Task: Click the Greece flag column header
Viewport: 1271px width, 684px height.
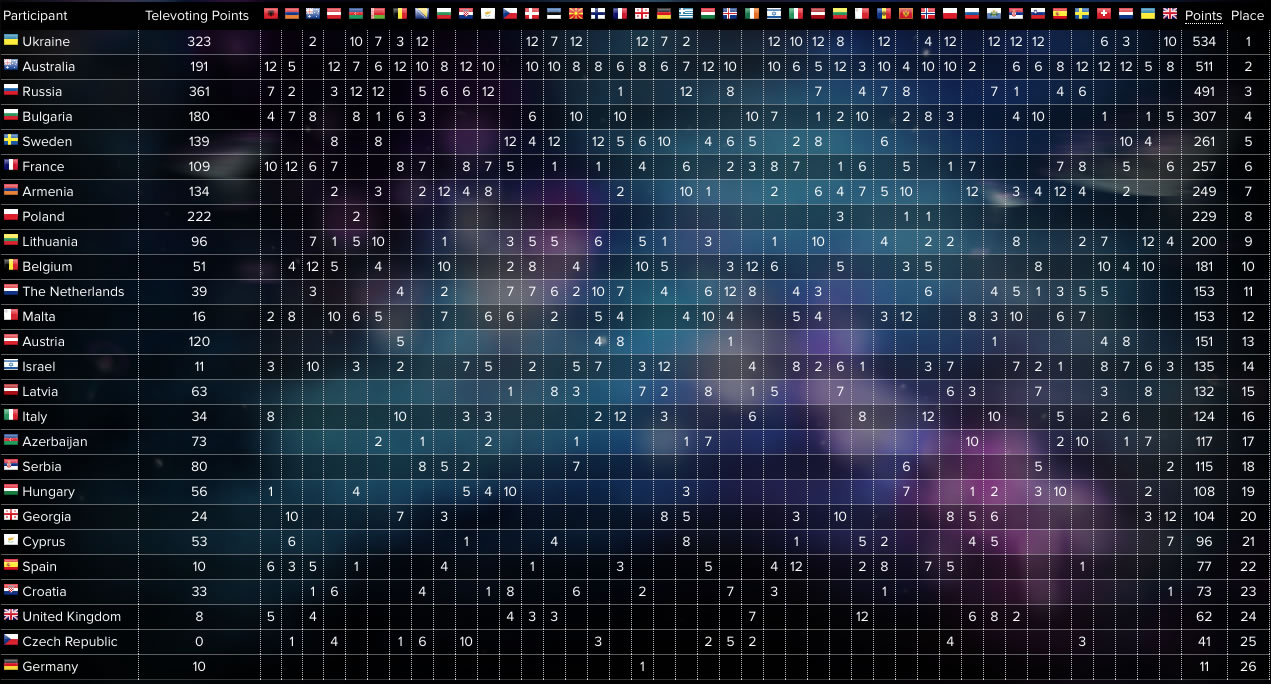Action: (x=685, y=14)
